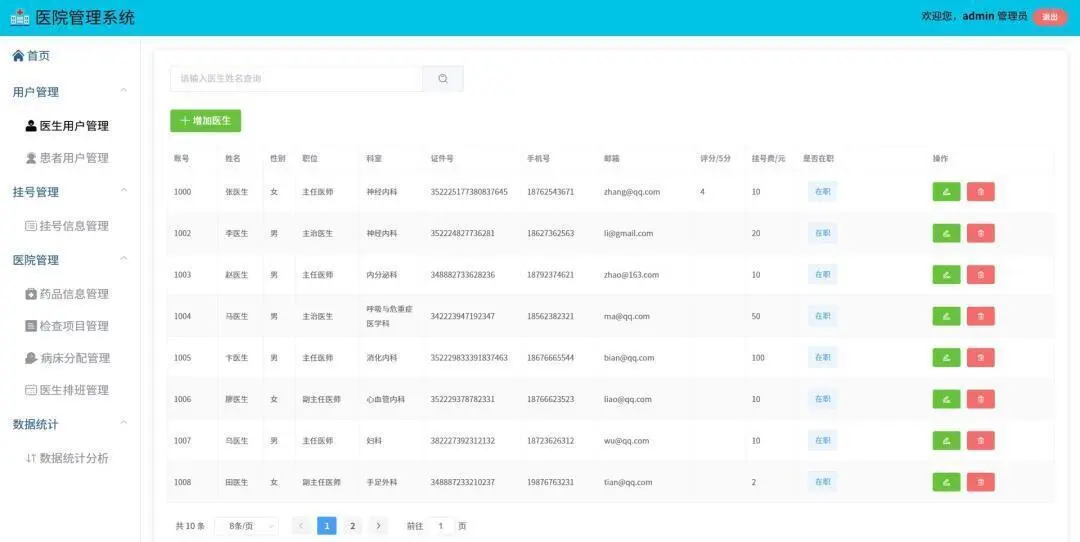Open 数据统计分析 menu item
The width and height of the screenshot is (1080, 542).
pos(68,458)
